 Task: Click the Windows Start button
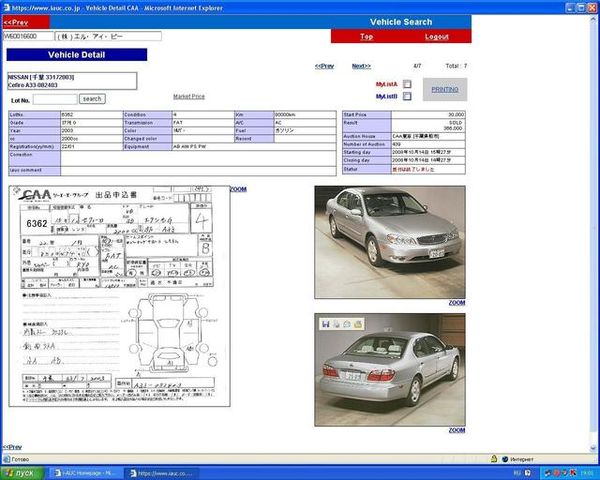tap(22, 472)
